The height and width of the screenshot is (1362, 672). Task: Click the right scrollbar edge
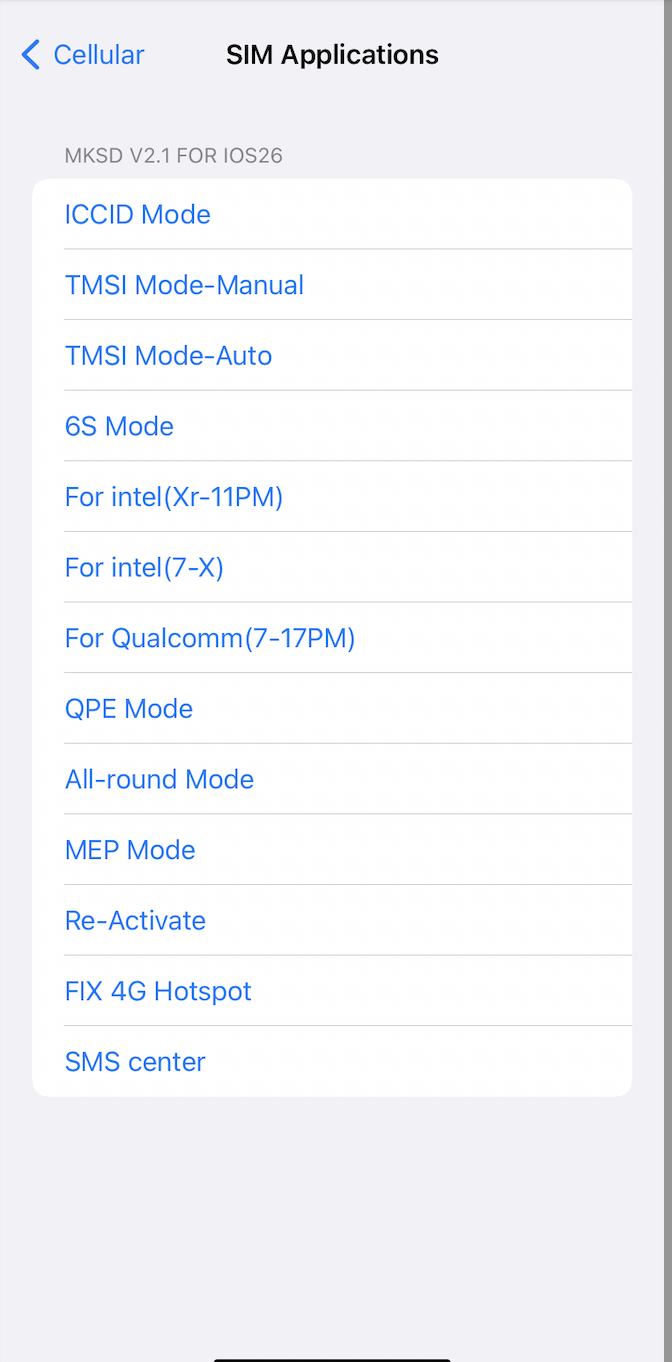coord(667,600)
